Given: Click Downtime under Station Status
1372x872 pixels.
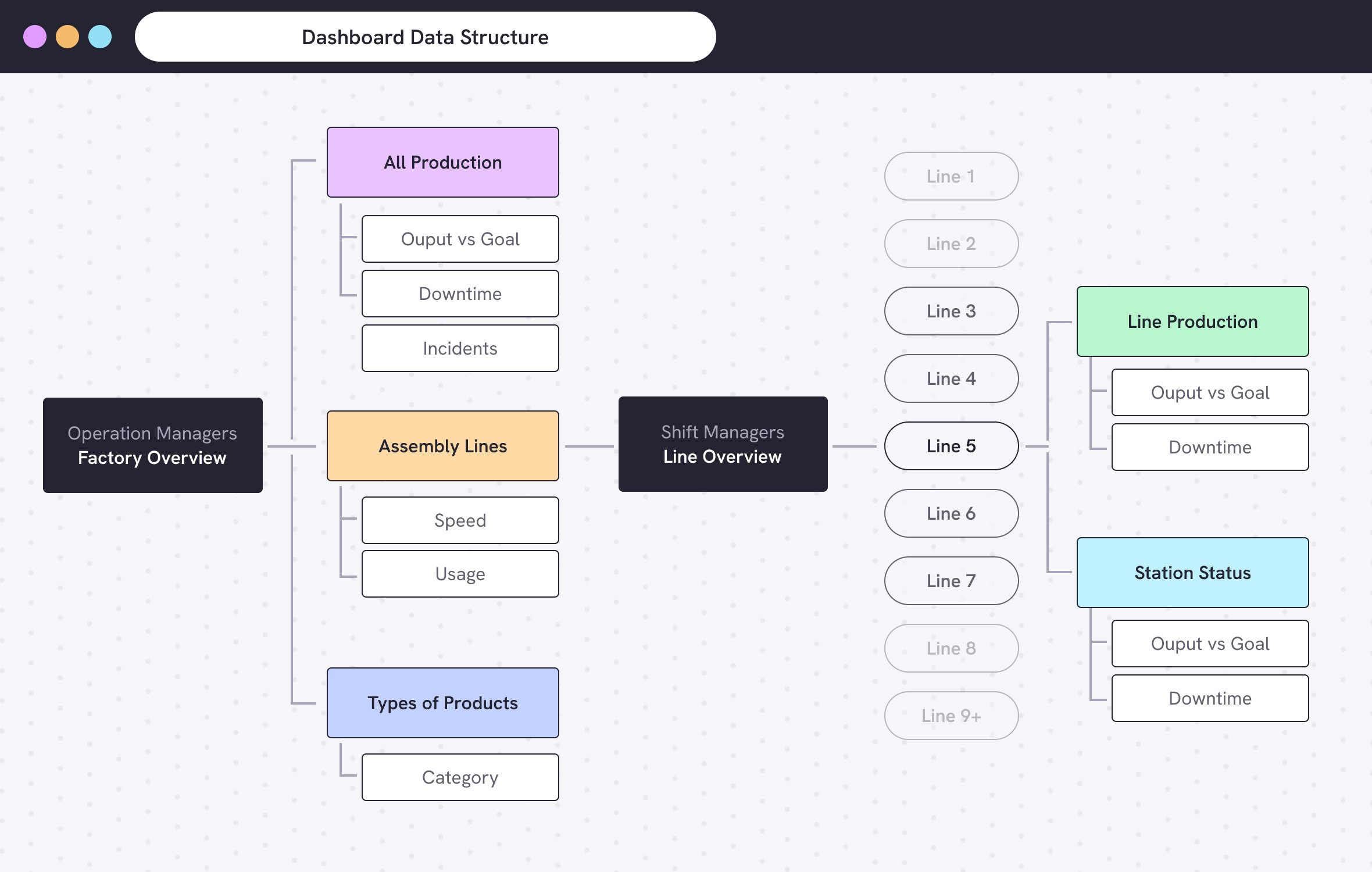Looking at the screenshot, I should click(x=1210, y=698).
